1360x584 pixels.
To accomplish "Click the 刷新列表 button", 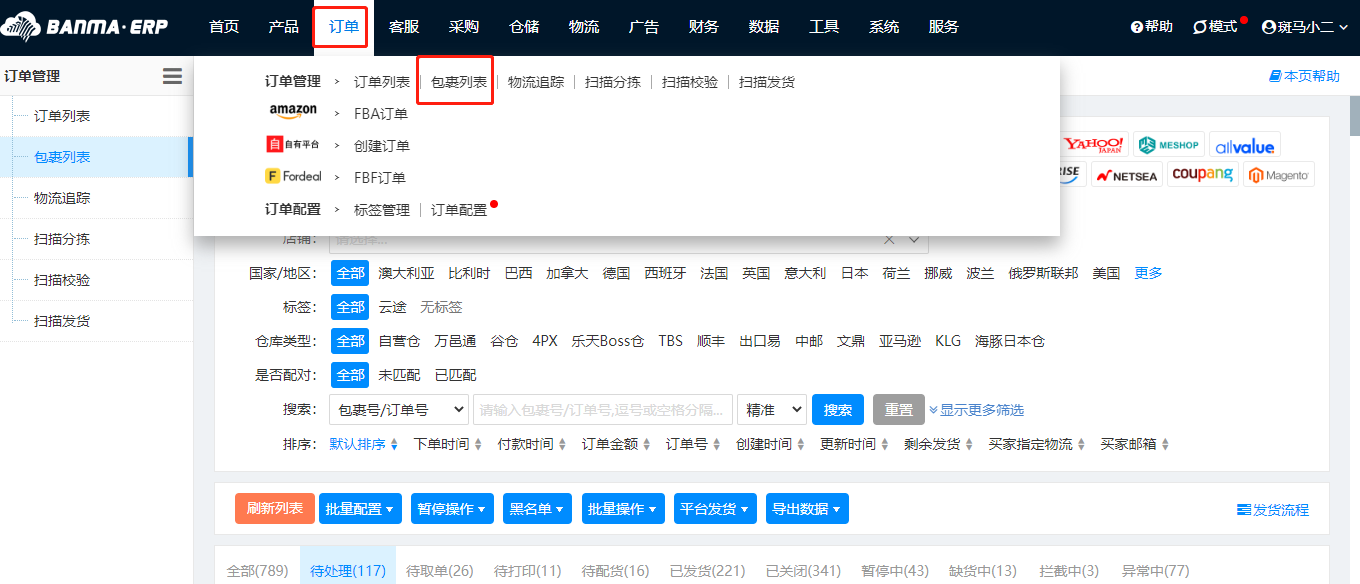I will point(275,508).
